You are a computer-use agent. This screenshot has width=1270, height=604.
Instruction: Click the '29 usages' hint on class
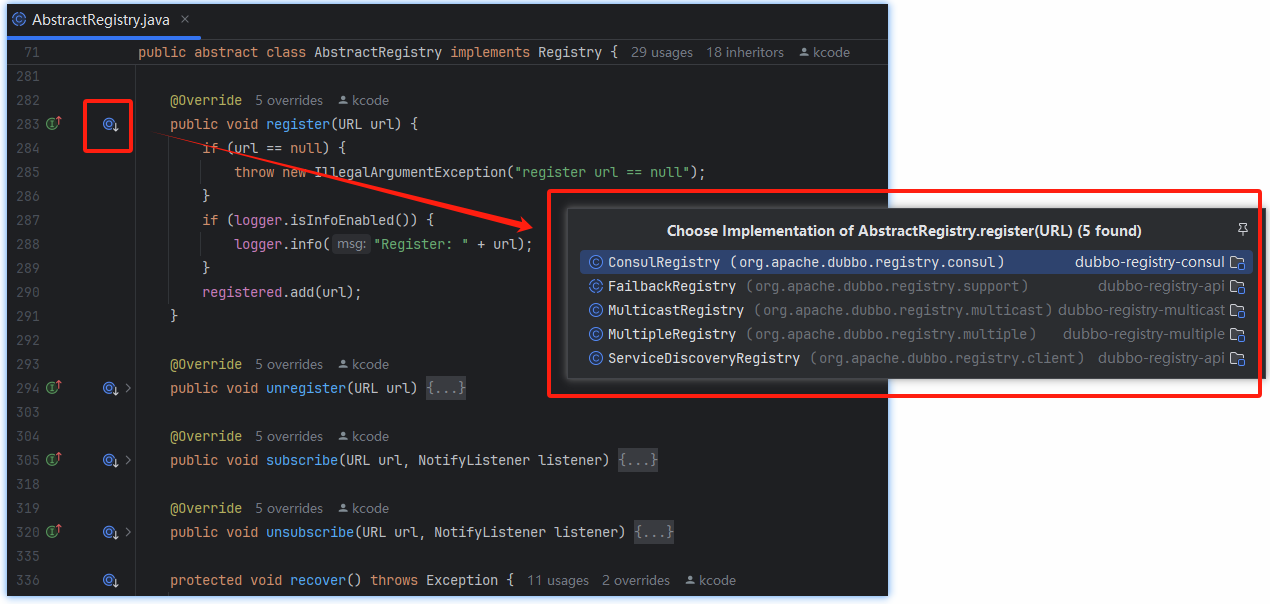pos(661,52)
